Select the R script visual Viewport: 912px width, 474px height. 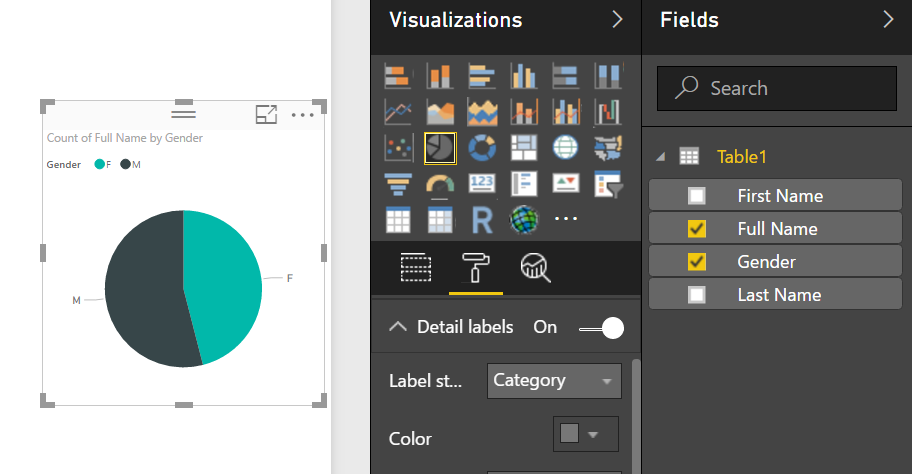(482, 220)
